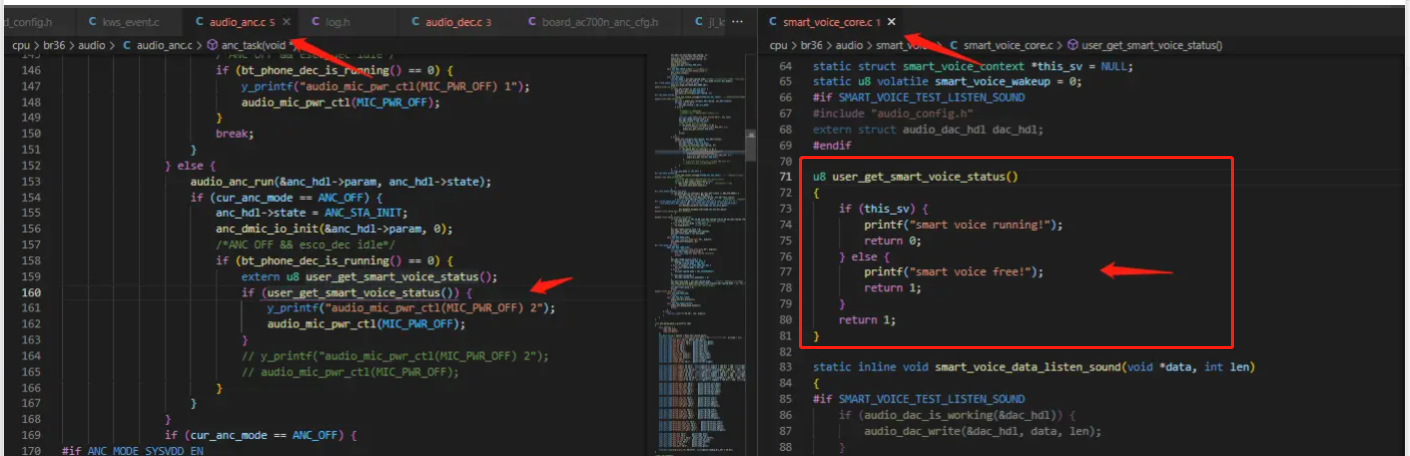Image resolution: width=1410 pixels, height=456 pixels.
Task: Open the board_ac700n_anc_cfg.h tab
Action: [600, 21]
